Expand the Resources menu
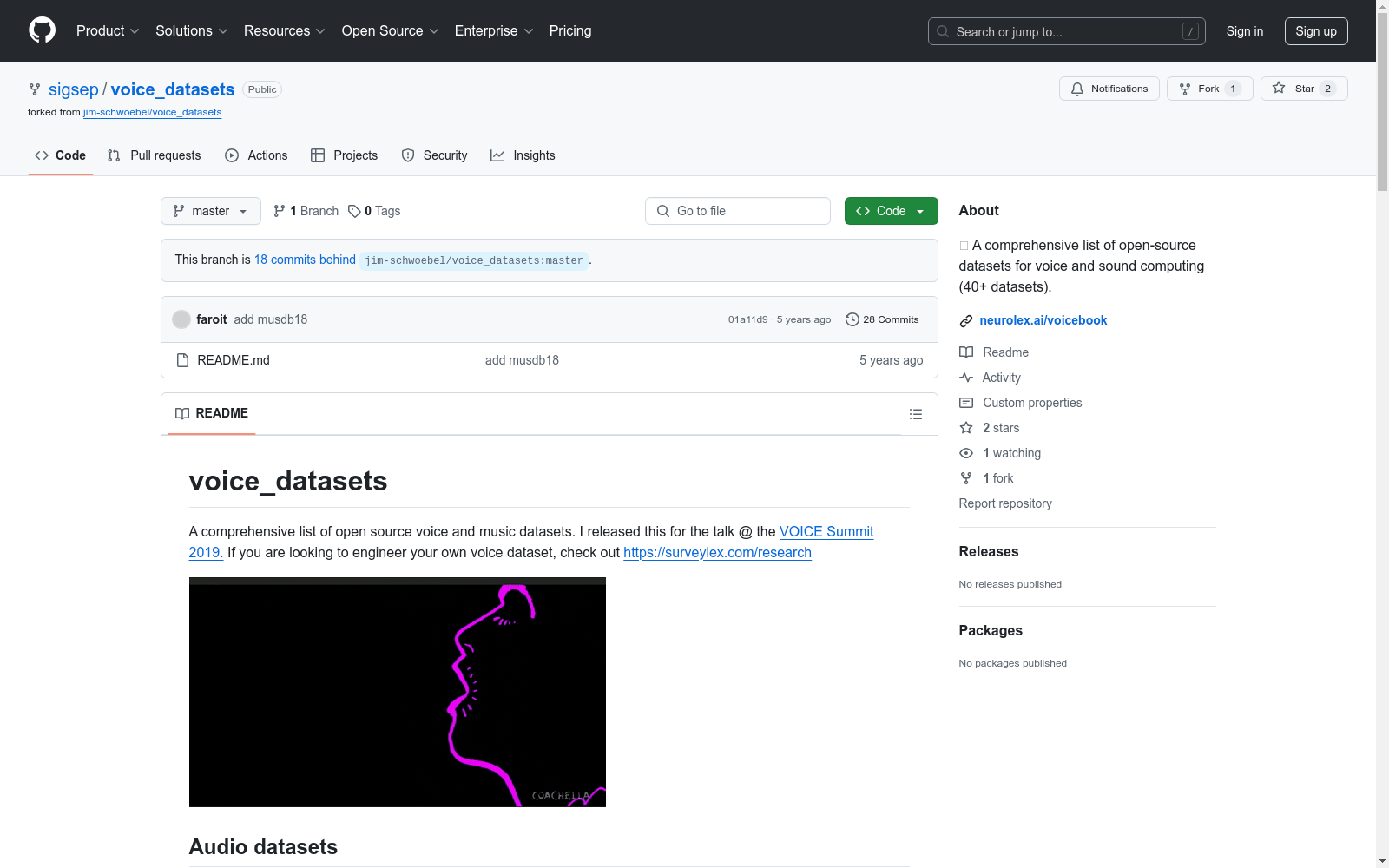Image resolution: width=1389 pixels, height=868 pixels. 285,30
